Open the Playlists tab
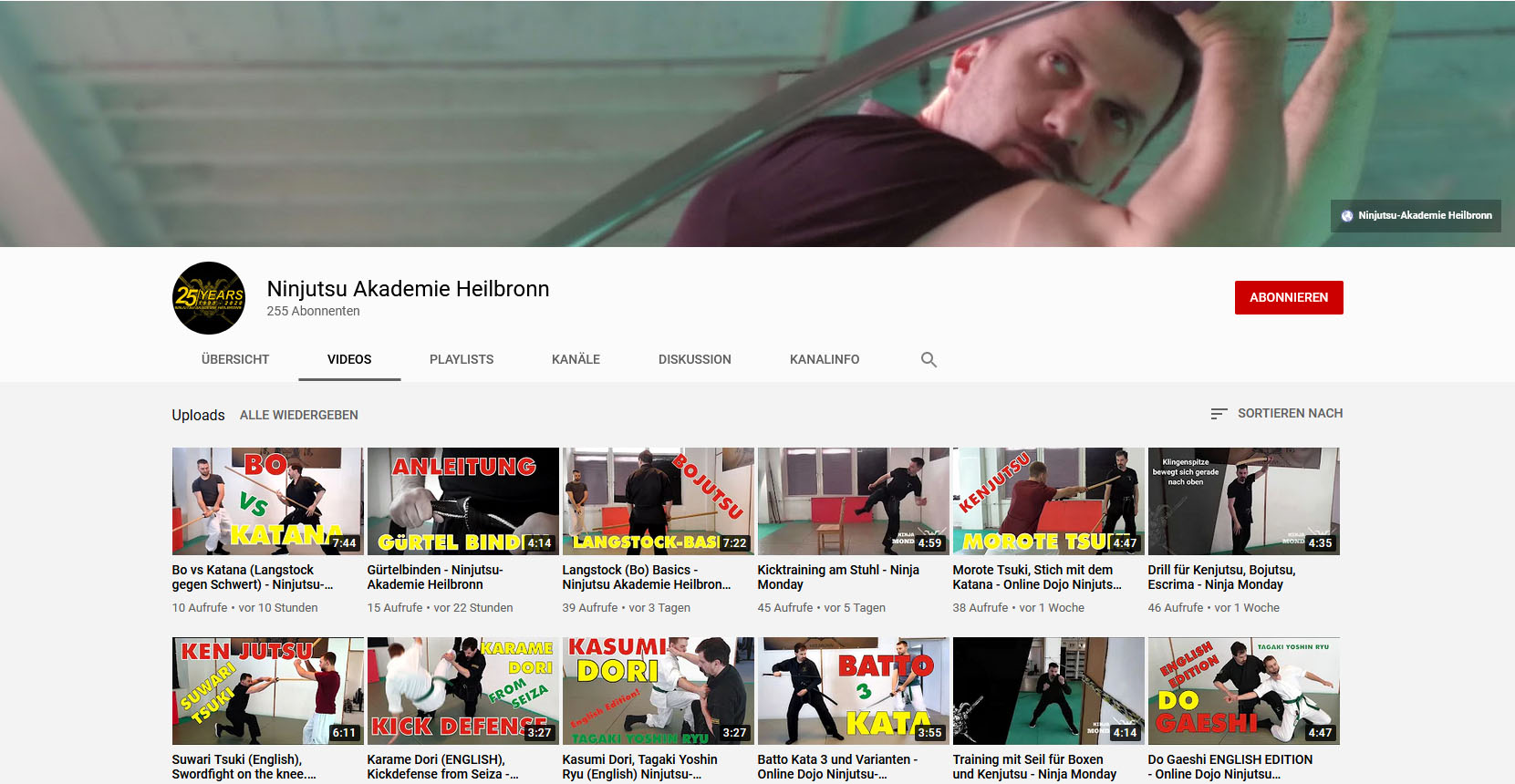The height and width of the screenshot is (784, 1515). [462, 359]
